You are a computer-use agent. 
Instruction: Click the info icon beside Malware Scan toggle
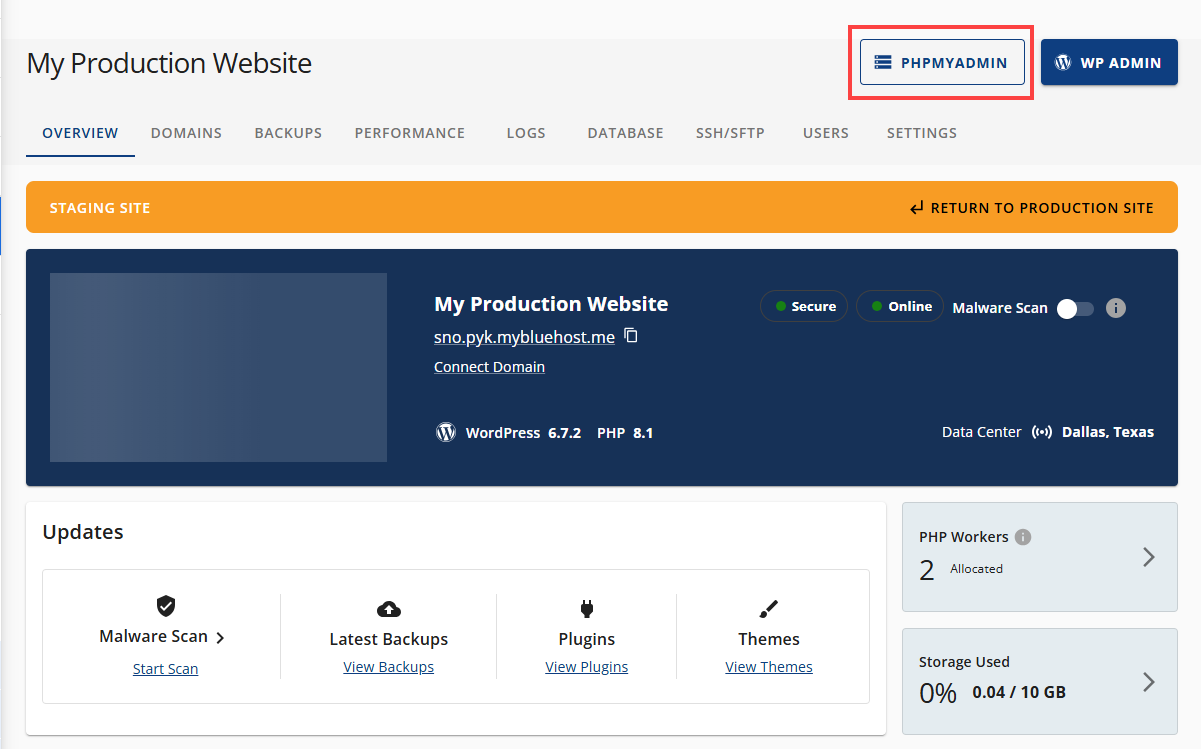pyautogui.click(x=1116, y=308)
